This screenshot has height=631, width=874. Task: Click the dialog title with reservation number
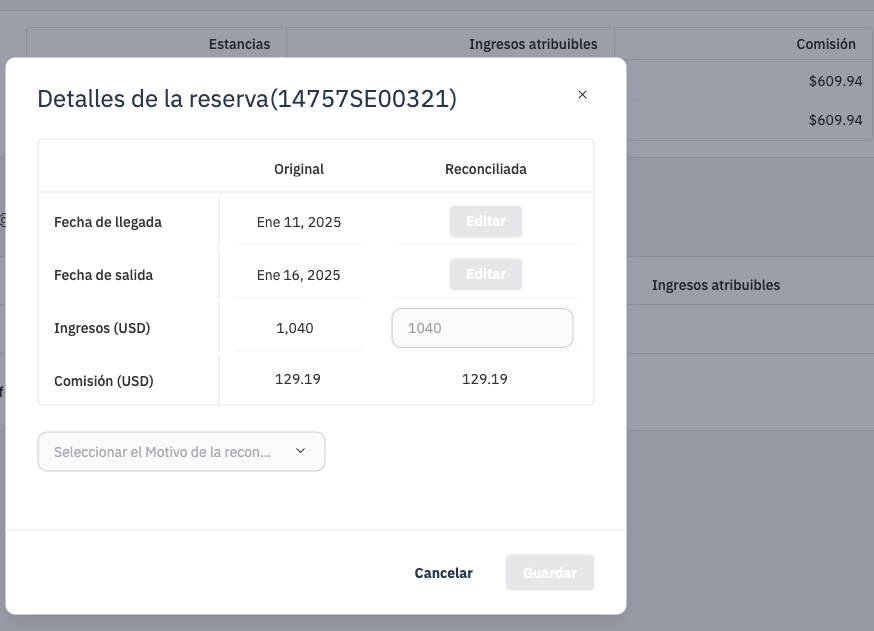(x=247, y=99)
